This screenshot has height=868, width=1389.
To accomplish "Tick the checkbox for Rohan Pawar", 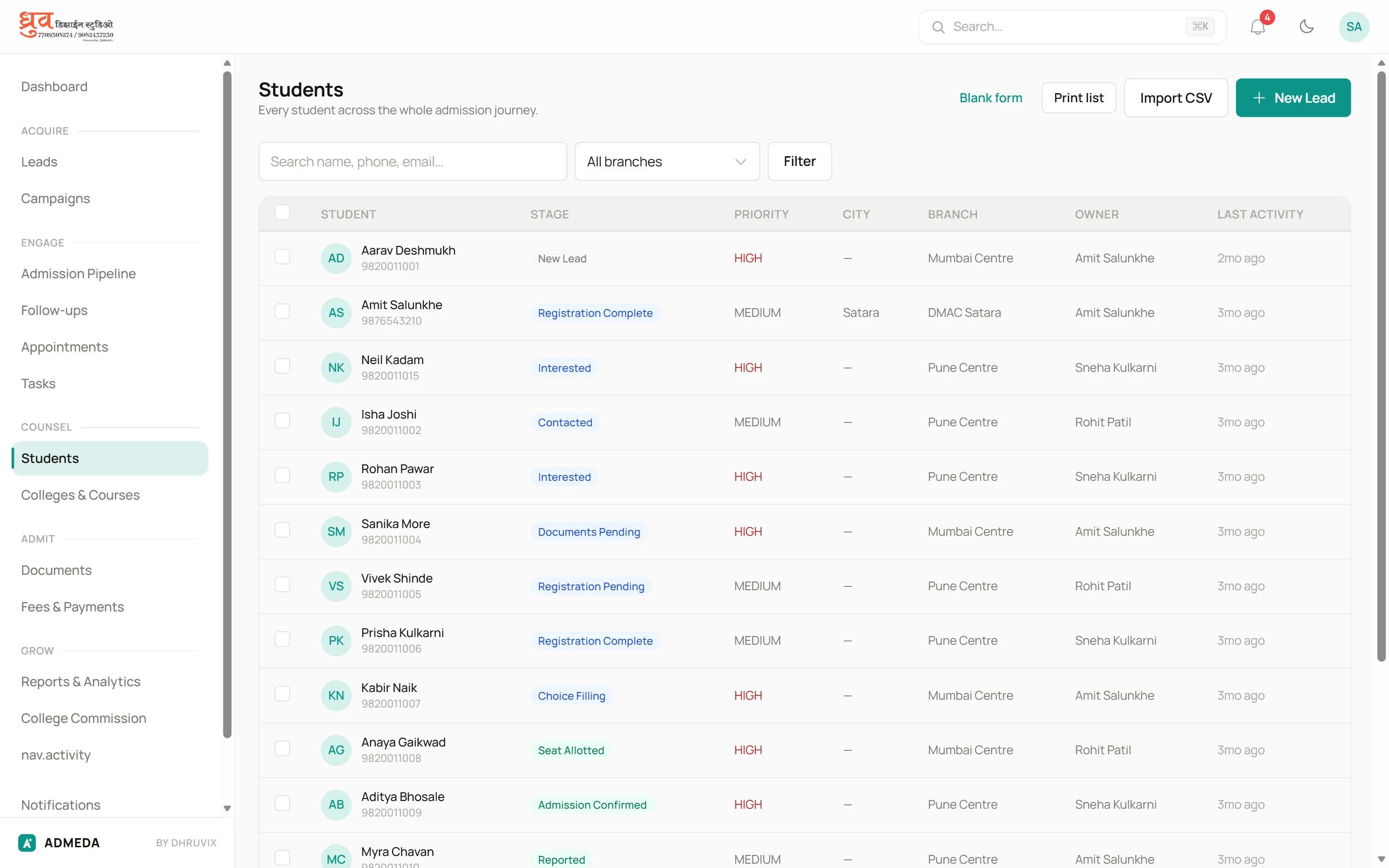I will [x=282, y=475].
